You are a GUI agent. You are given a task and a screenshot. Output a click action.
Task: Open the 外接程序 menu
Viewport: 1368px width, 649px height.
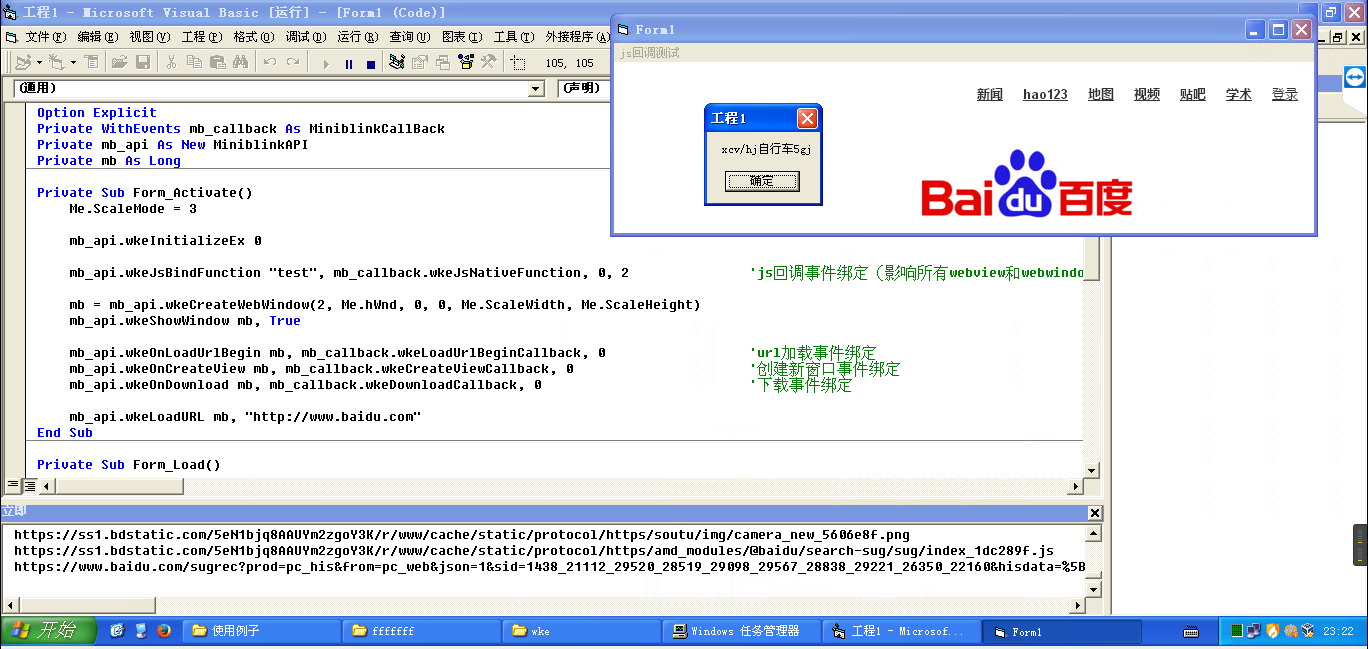pos(577,37)
